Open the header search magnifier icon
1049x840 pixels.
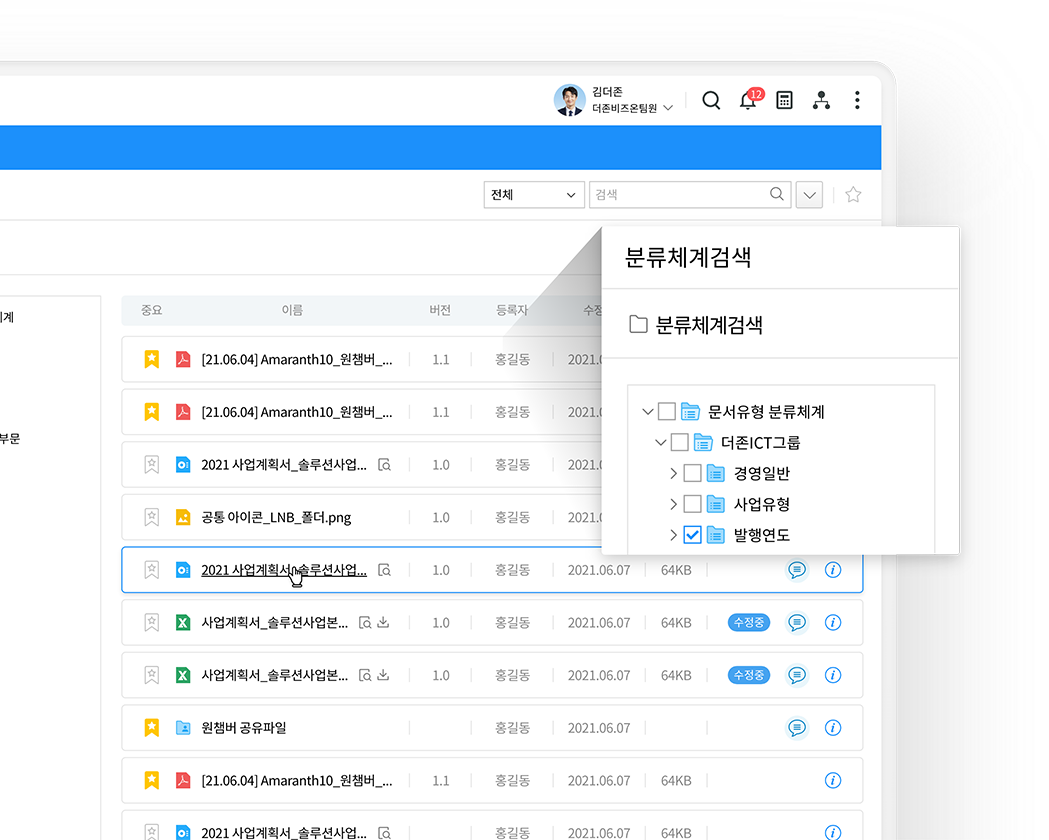pyautogui.click(x=711, y=100)
